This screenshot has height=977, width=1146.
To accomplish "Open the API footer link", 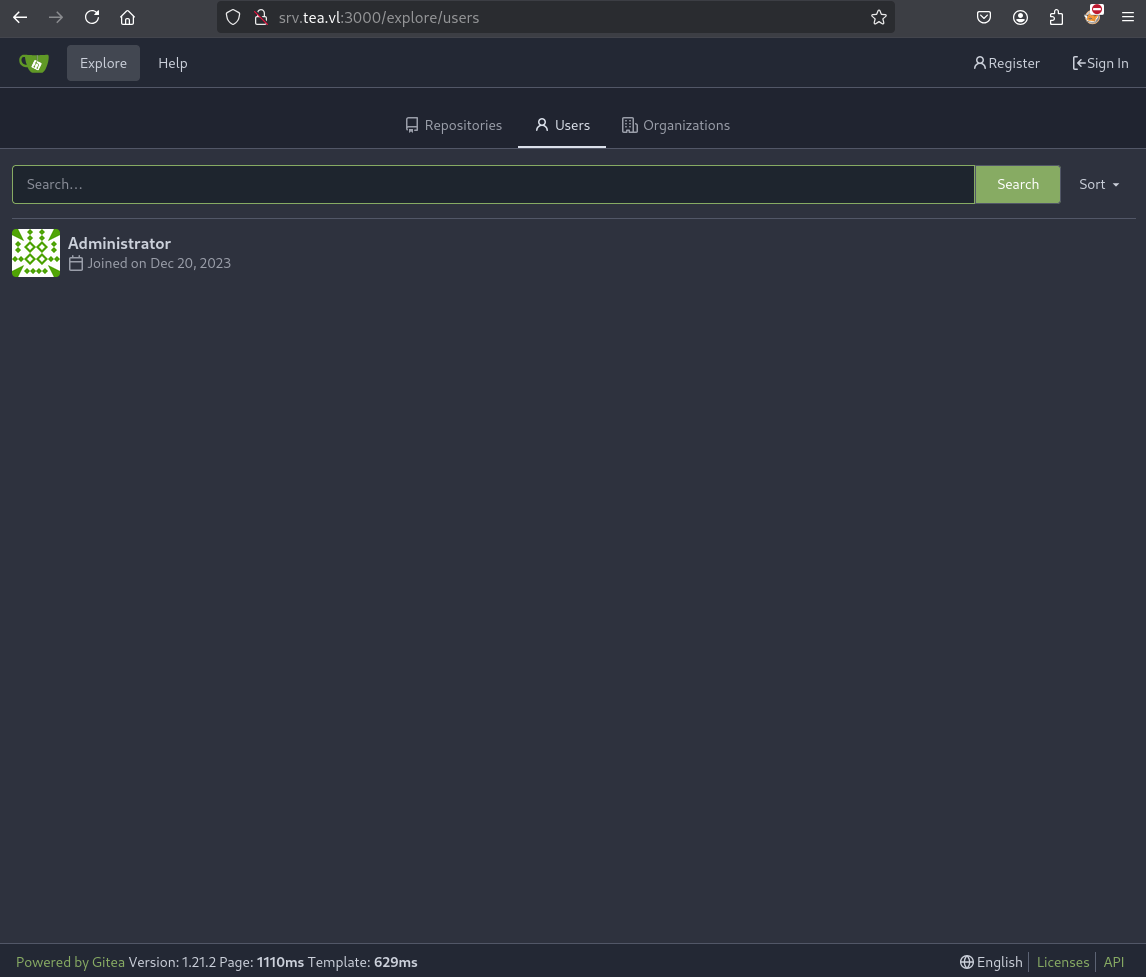I will [x=1114, y=962].
